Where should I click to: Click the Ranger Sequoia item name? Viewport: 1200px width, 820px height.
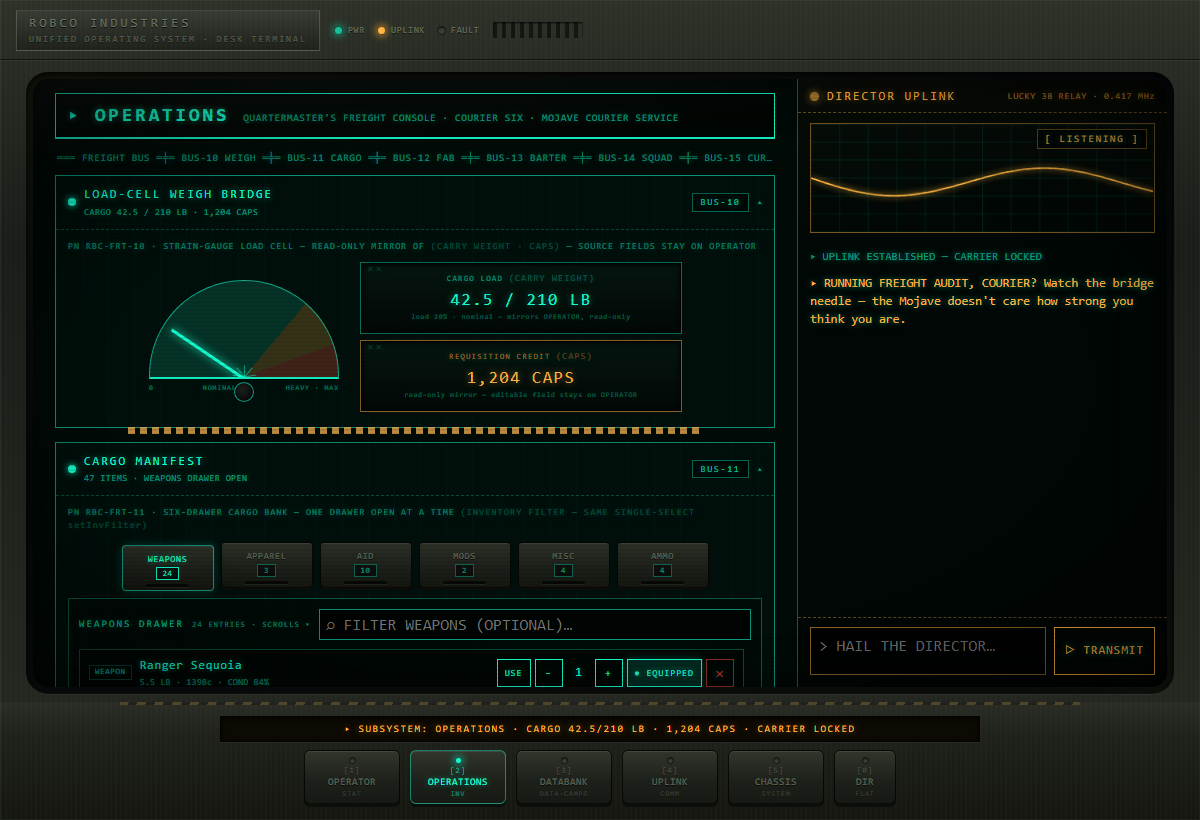[190, 665]
